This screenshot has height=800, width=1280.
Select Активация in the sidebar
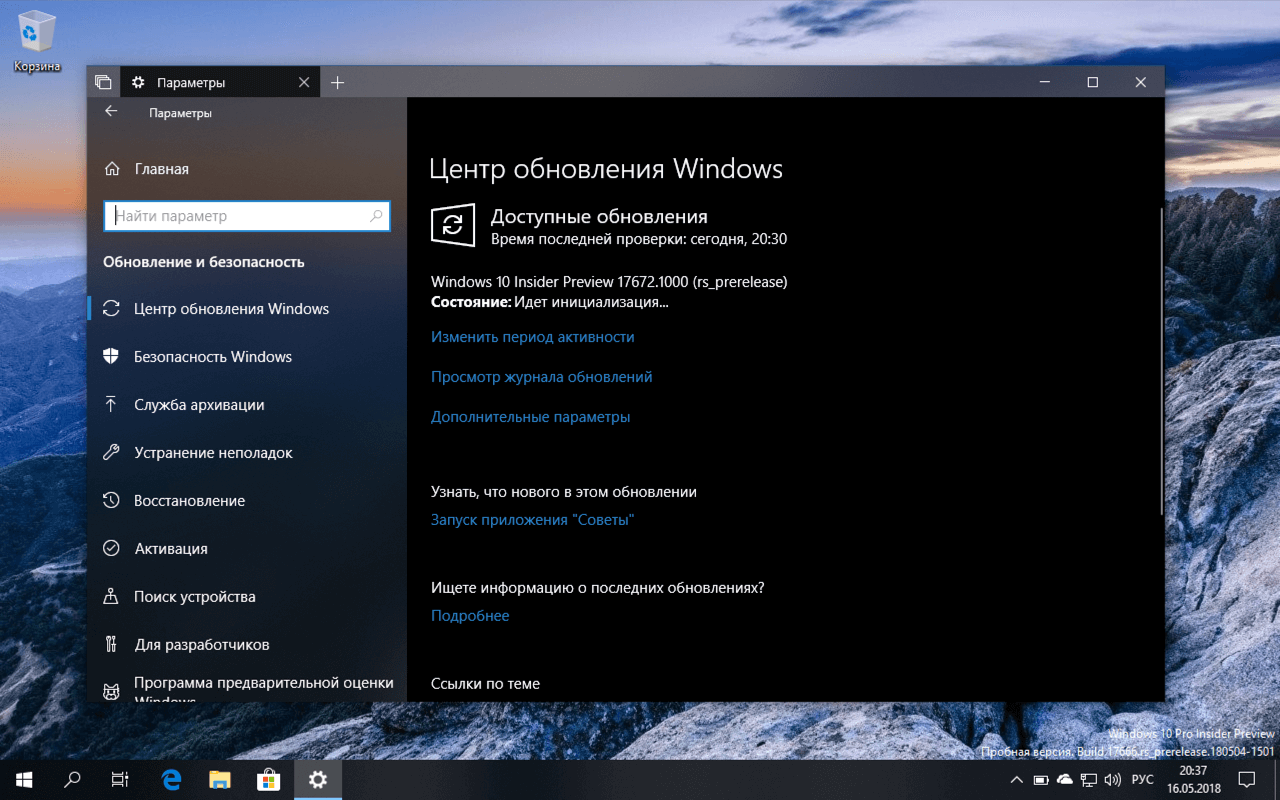click(x=247, y=549)
